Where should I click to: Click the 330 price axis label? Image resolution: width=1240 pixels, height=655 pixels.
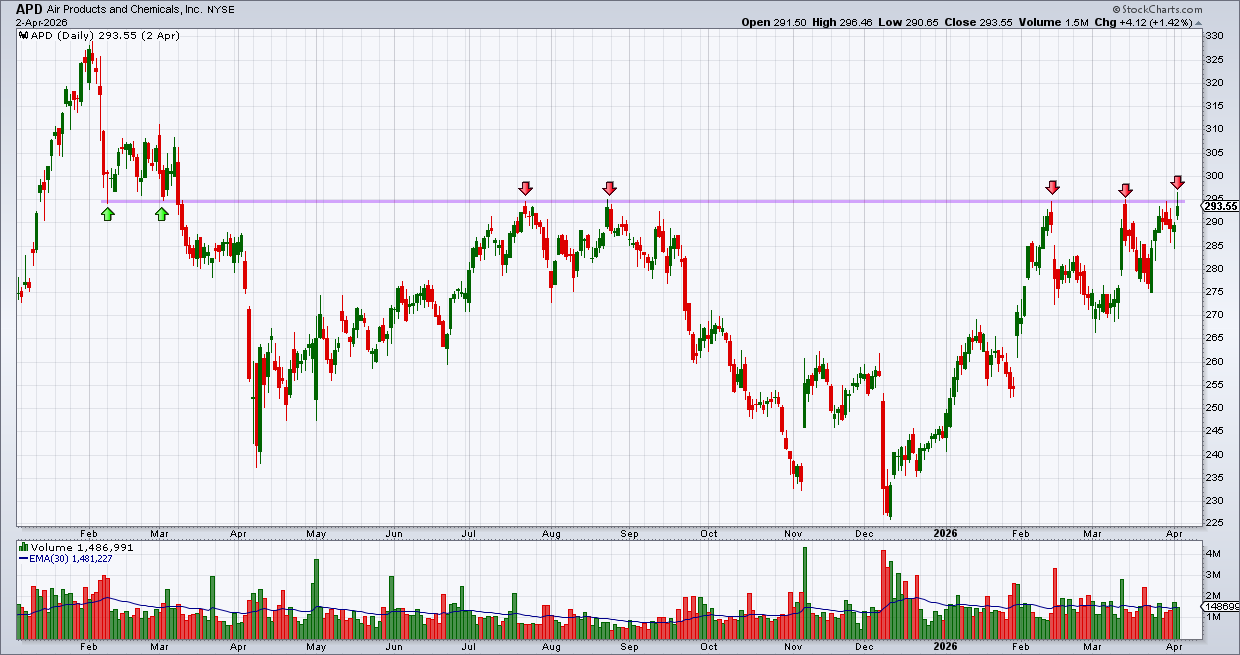(1214, 36)
